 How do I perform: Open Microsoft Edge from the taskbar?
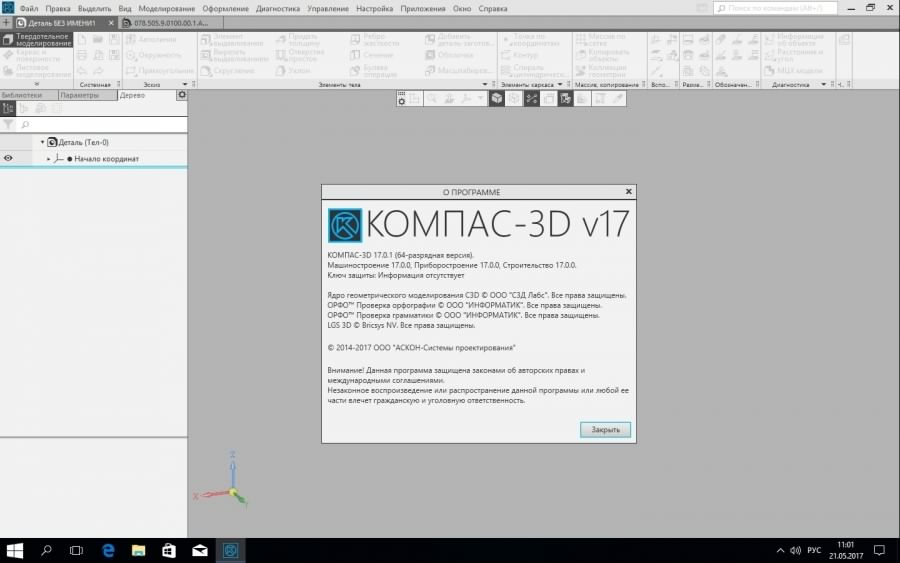tap(108, 550)
